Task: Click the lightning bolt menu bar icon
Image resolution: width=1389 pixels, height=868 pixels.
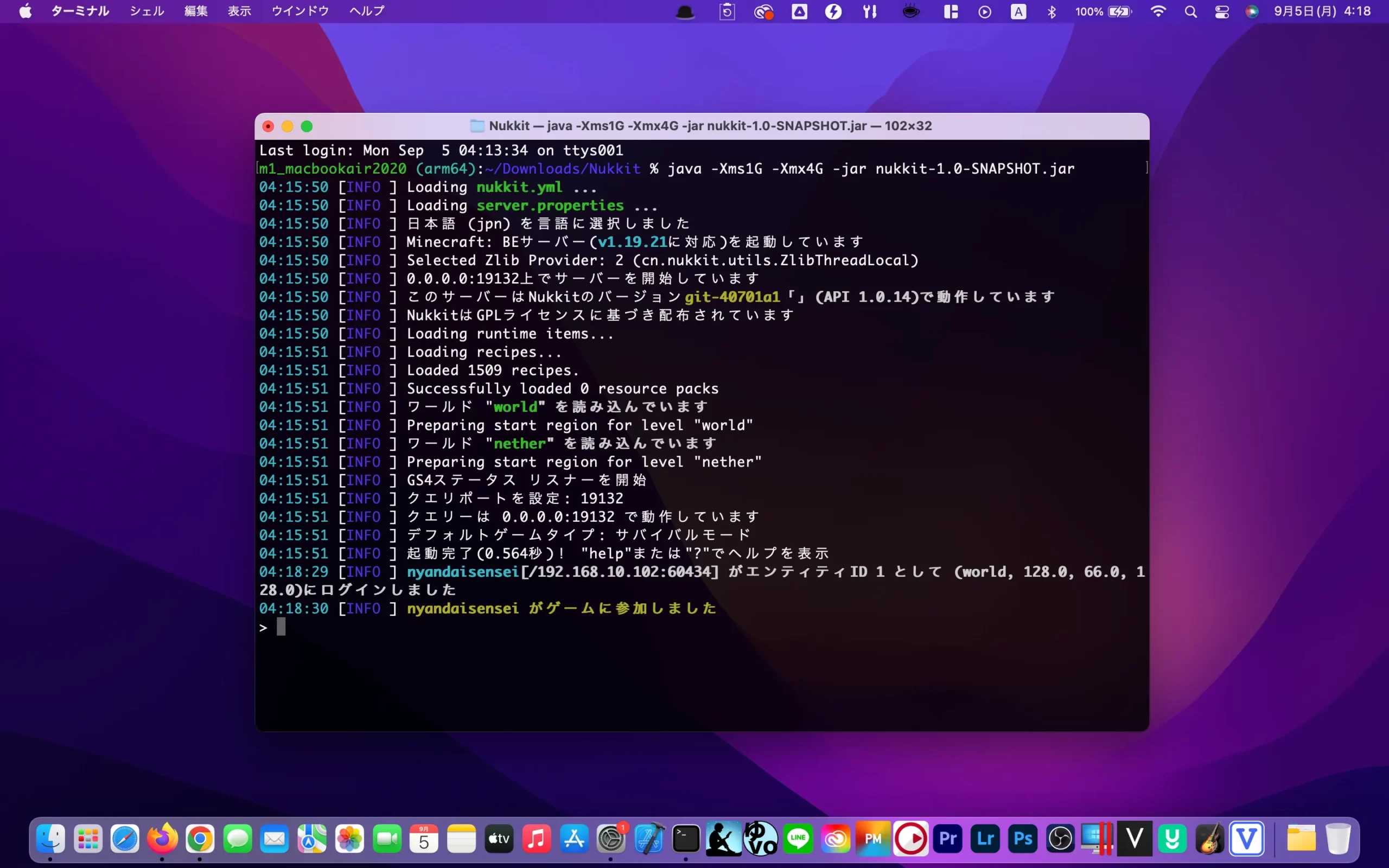Action: pos(833,11)
